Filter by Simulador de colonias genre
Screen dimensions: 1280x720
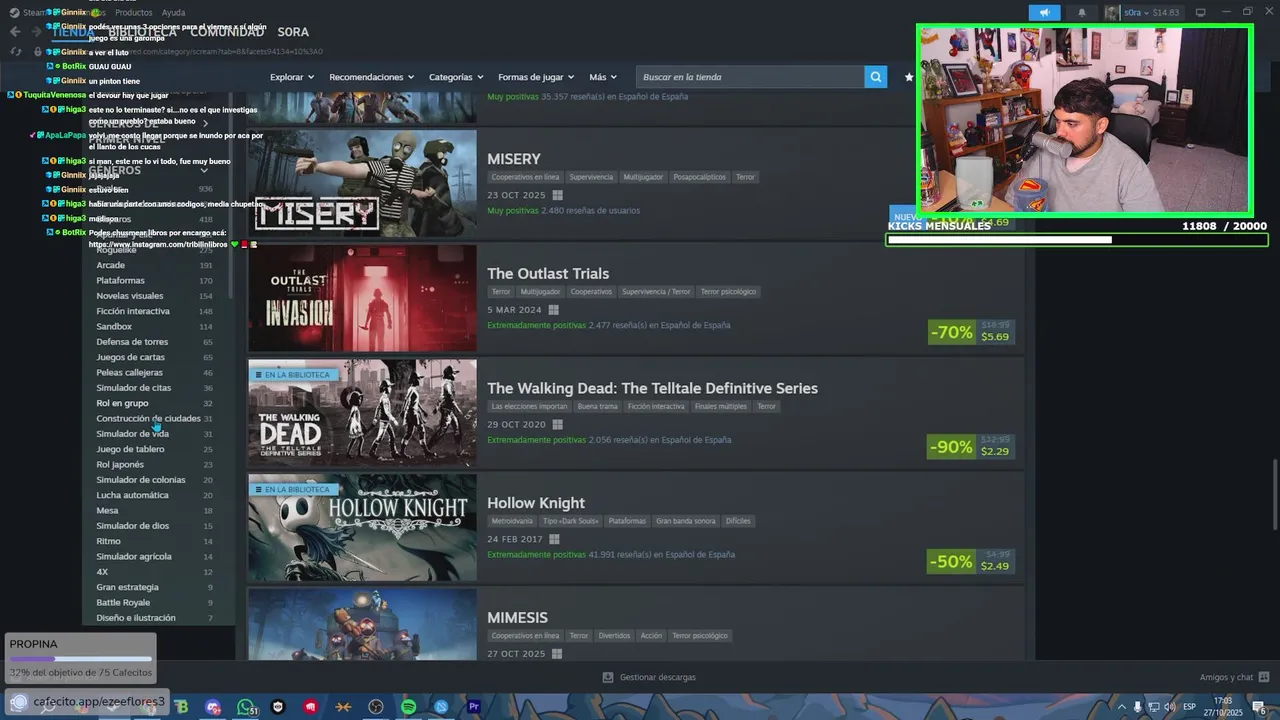[141, 480]
